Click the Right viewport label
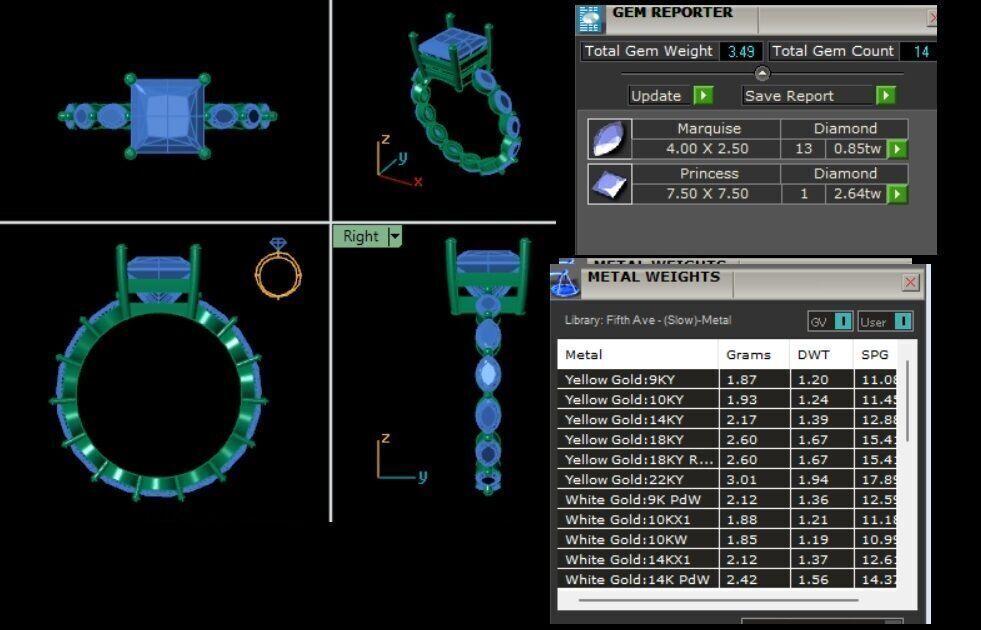 [360, 236]
